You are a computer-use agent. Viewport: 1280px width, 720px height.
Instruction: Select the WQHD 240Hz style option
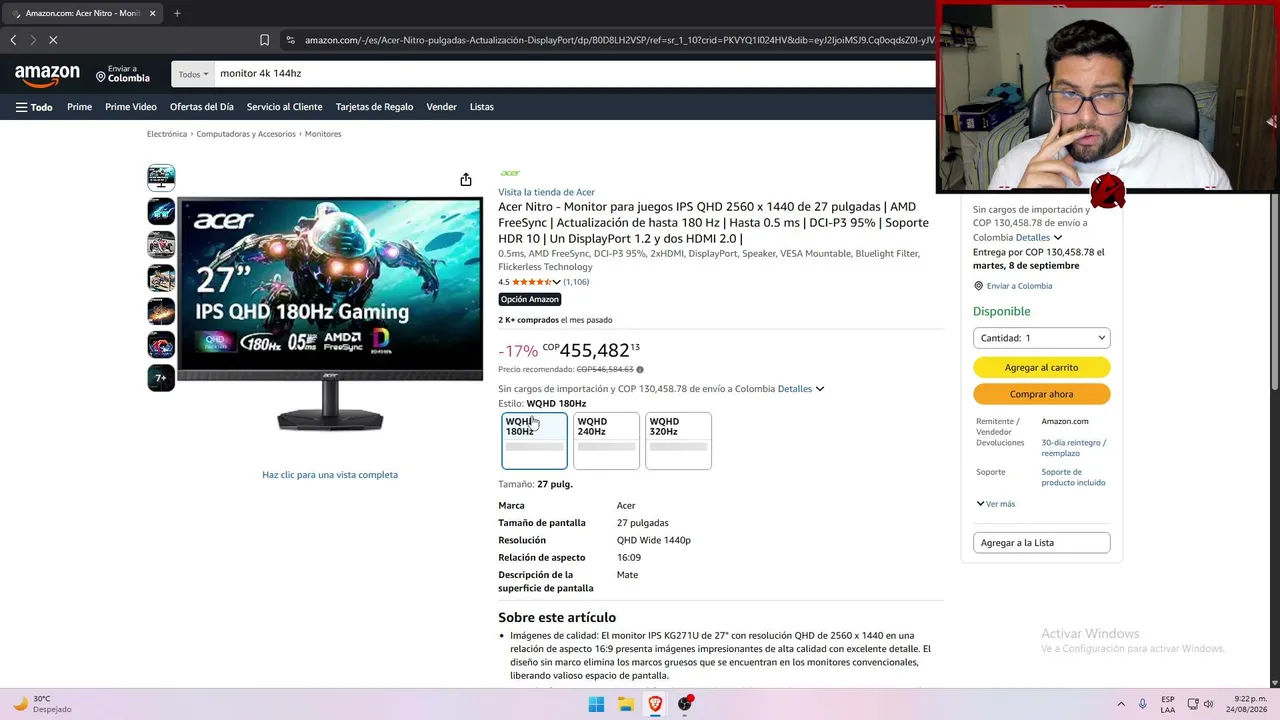click(606, 441)
